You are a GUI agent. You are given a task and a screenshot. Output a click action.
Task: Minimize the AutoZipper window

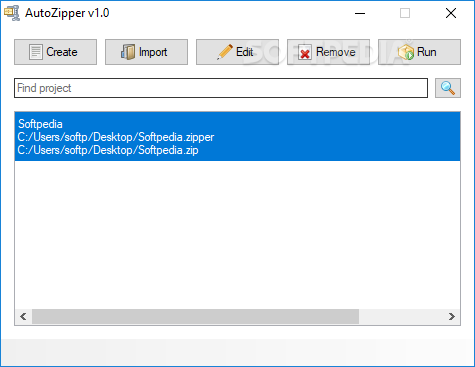360,13
